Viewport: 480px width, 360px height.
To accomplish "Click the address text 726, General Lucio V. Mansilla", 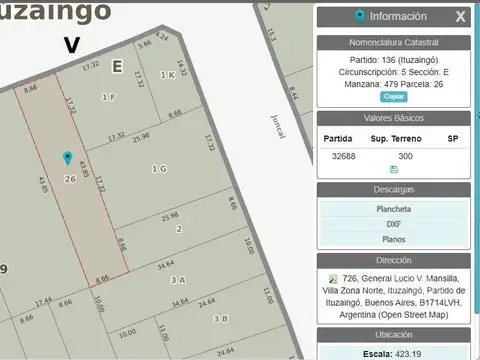I will click(x=401, y=278).
